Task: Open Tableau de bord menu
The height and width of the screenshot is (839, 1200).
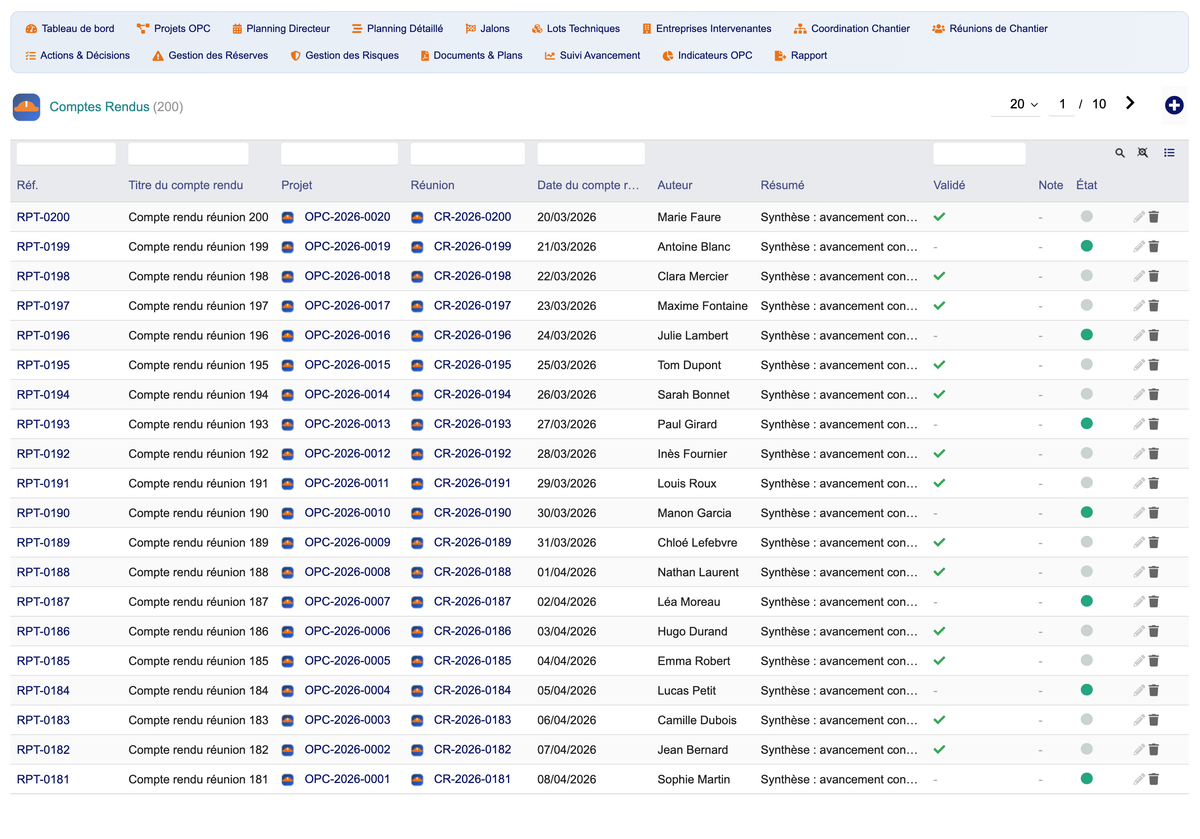Action: coord(70,29)
